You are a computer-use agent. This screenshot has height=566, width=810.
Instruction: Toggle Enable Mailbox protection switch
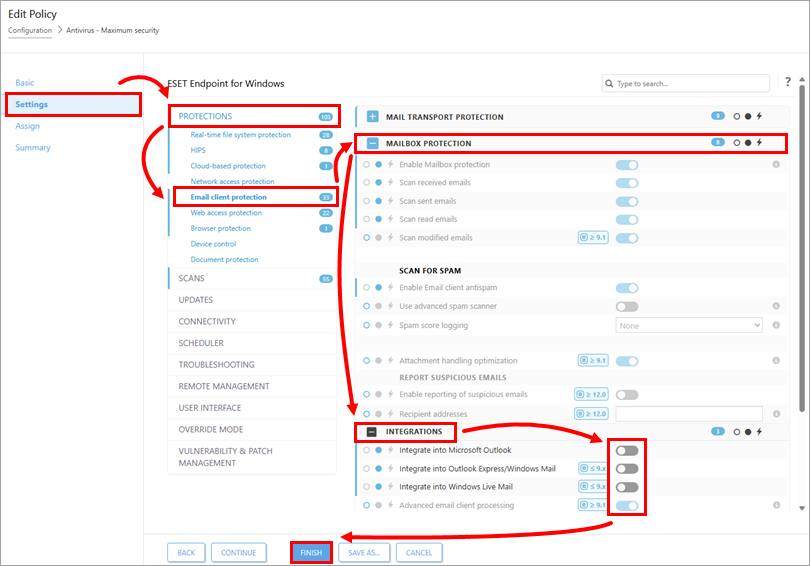click(x=627, y=165)
